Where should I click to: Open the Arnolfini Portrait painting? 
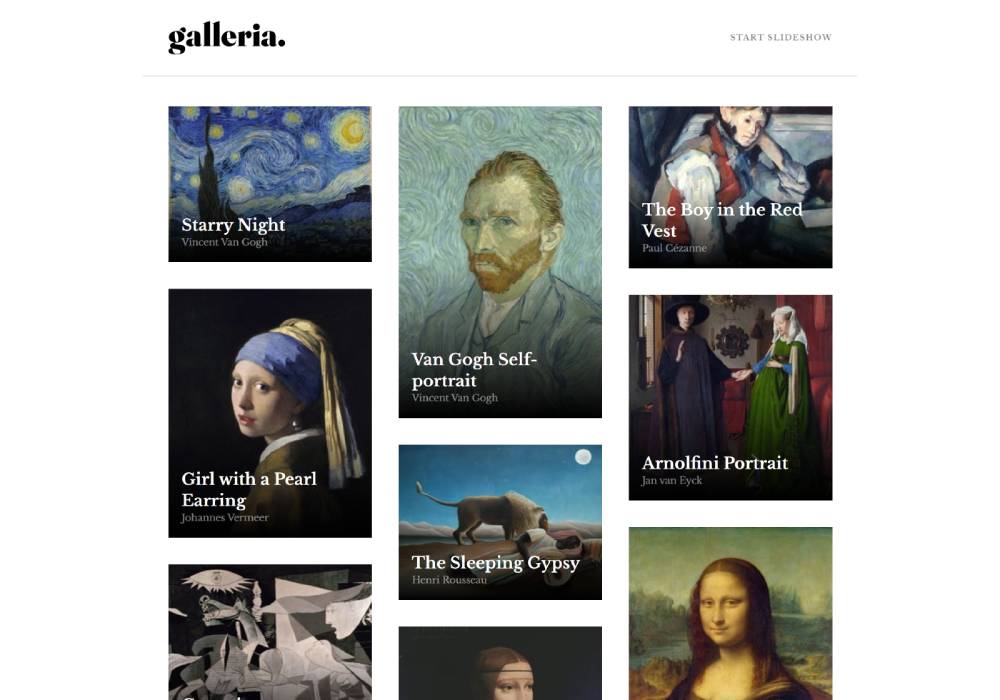tap(730, 397)
